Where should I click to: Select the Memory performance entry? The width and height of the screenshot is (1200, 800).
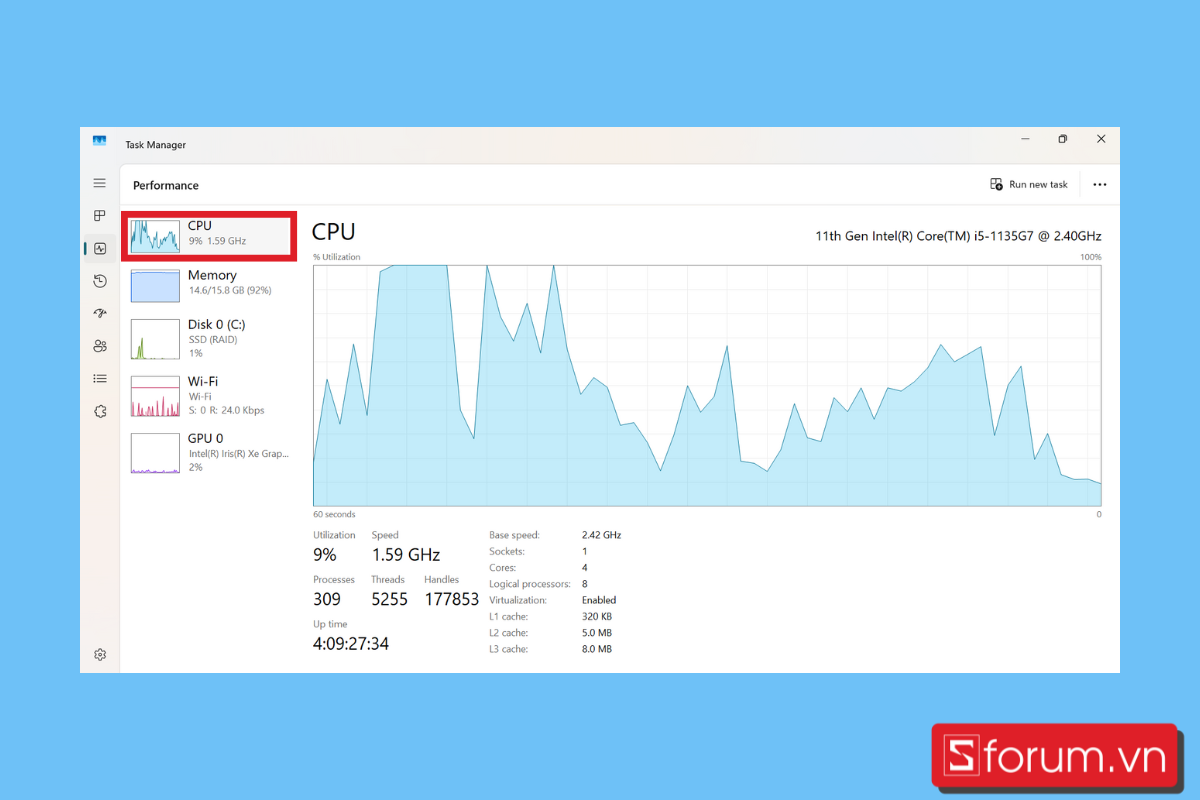pos(209,284)
